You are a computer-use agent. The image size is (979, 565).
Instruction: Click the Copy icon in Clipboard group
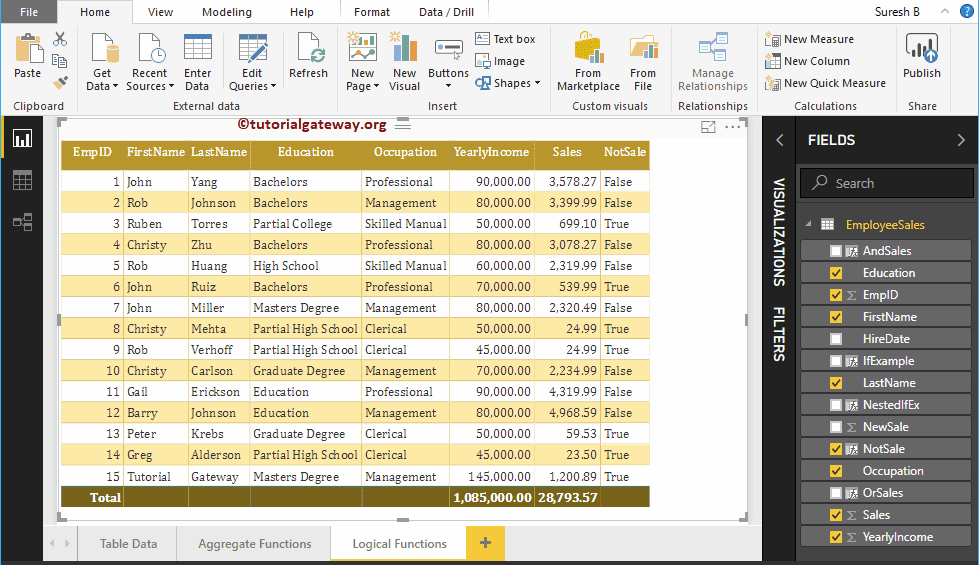[60, 61]
